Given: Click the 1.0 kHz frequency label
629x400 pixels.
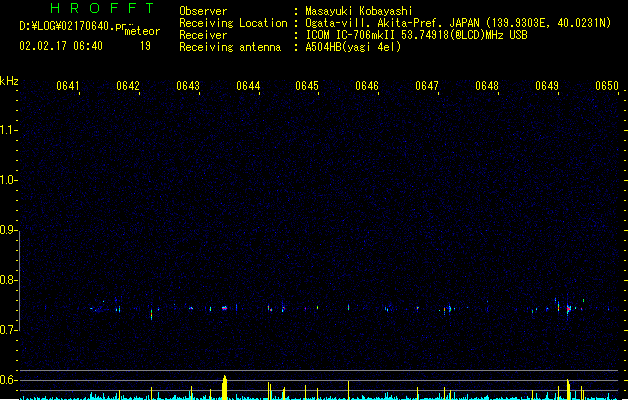Looking at the screenshot, I should [8, 179].
